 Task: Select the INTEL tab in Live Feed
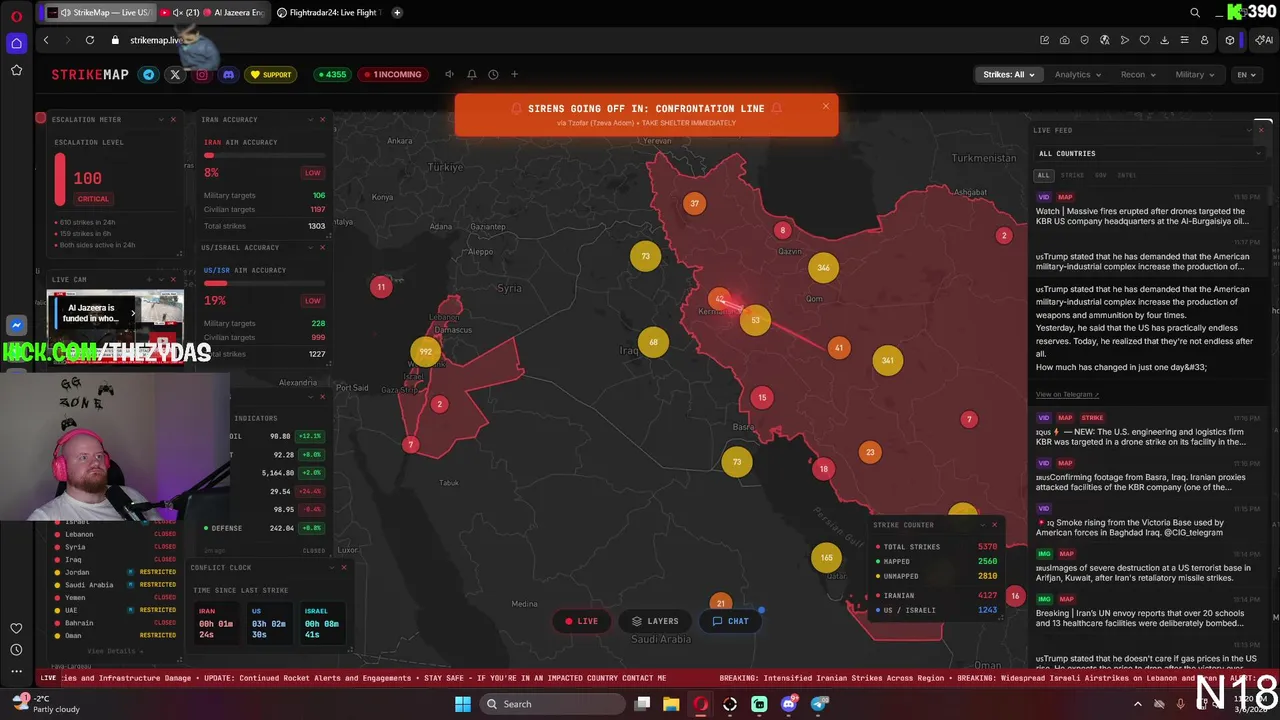coord(1126,175)
